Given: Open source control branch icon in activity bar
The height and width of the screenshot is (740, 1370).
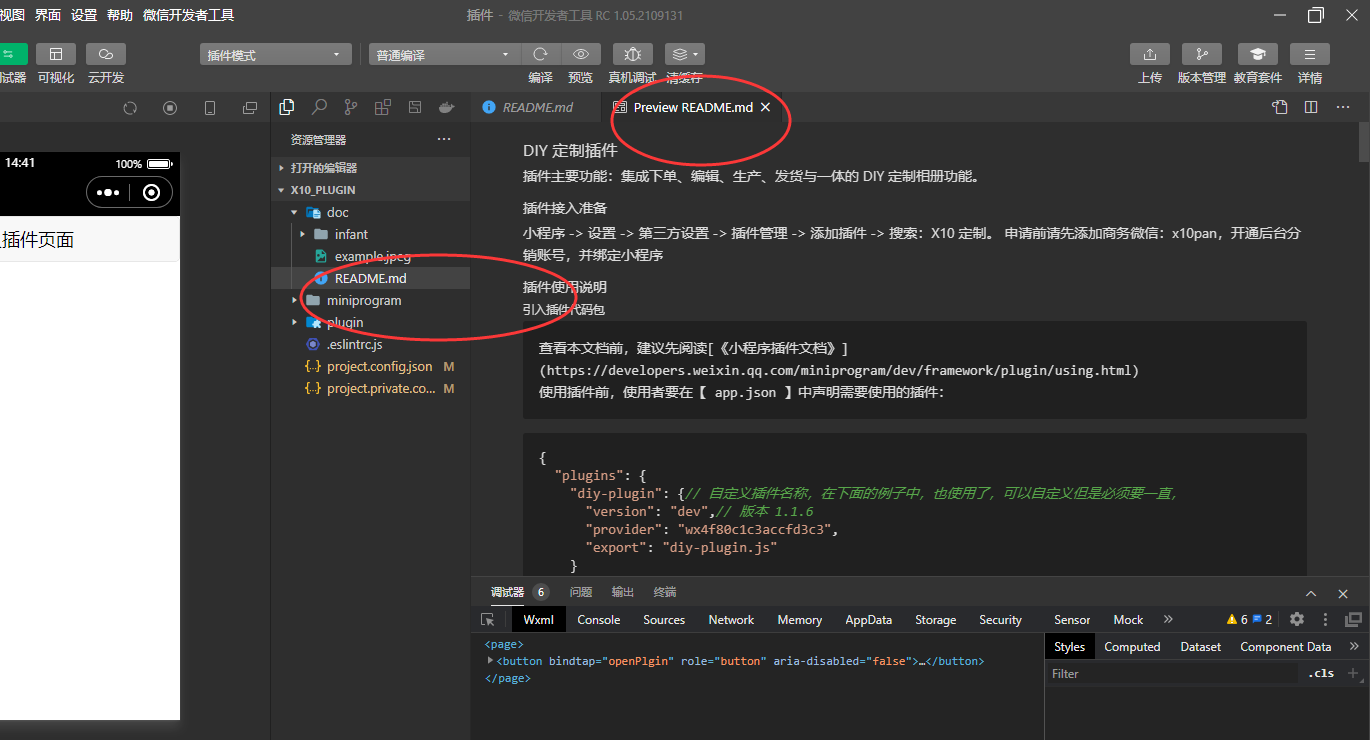Looking at the screenshot, I should point(351,107).
